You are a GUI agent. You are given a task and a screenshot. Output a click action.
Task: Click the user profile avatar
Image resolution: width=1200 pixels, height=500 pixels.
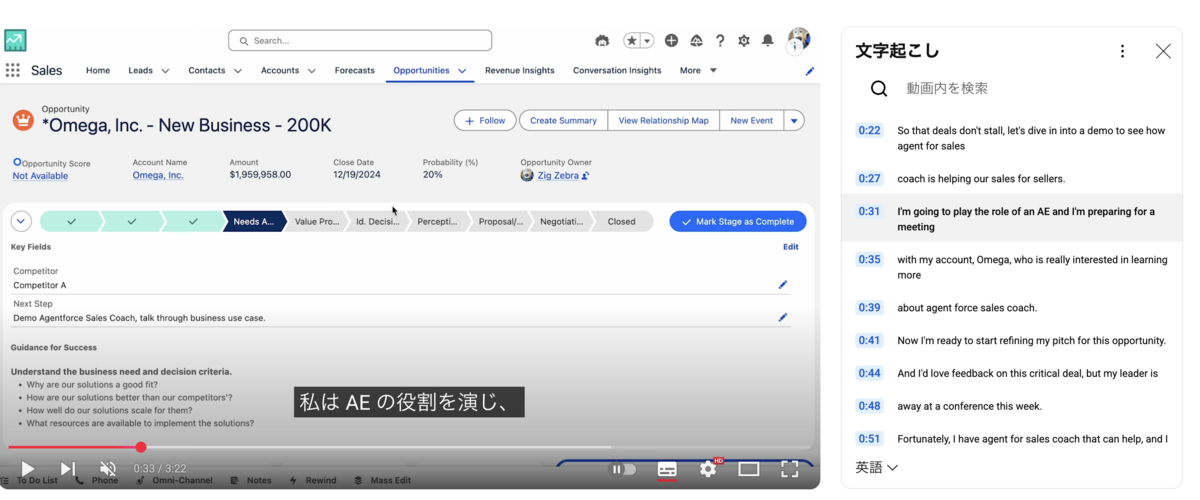(798, 40)
